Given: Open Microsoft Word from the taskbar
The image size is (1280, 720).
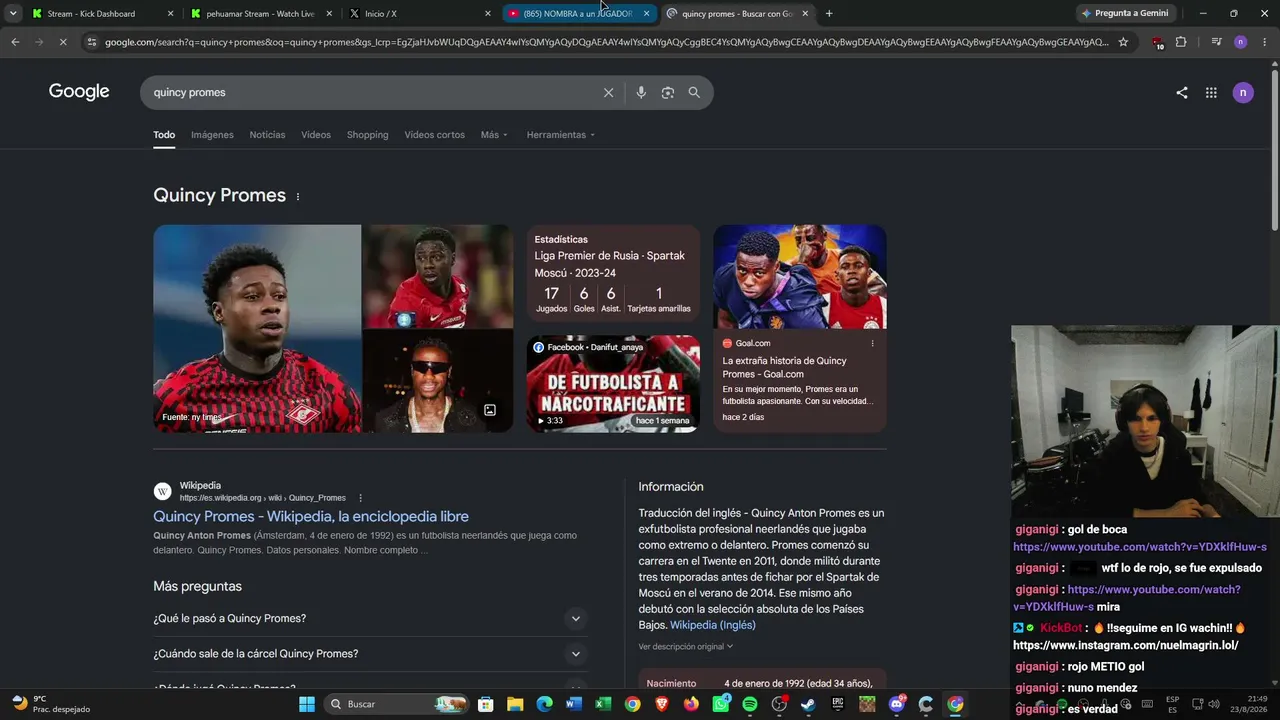Looking at the screenshot, I should (574, 704).
